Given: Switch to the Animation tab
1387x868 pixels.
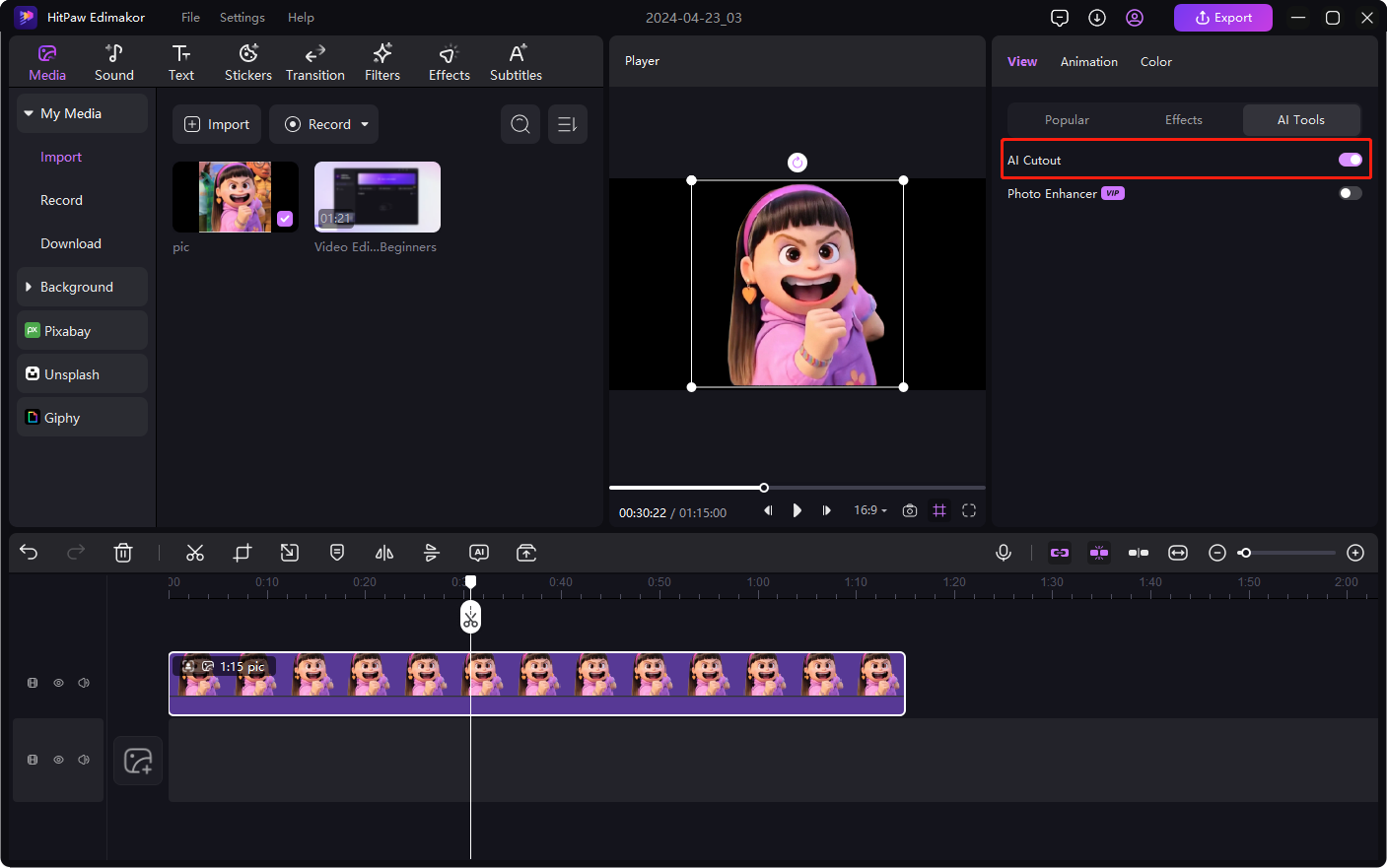Looking at the screenshot, I should pyautogui.click(x=1088, y=61).
